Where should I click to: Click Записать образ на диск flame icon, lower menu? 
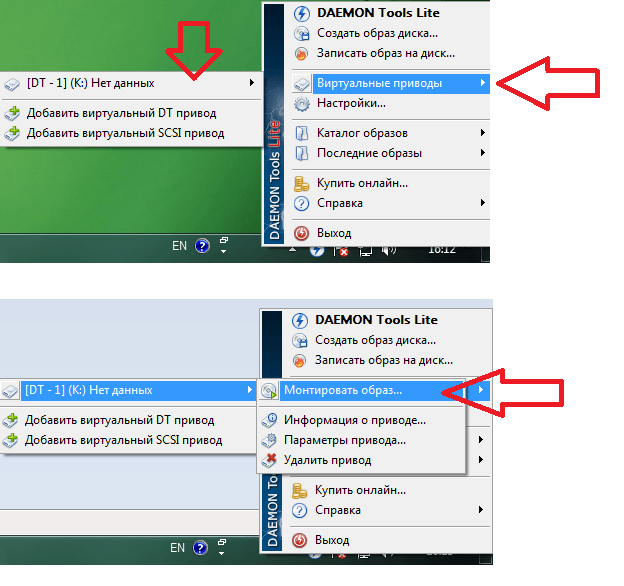[300, 360]
